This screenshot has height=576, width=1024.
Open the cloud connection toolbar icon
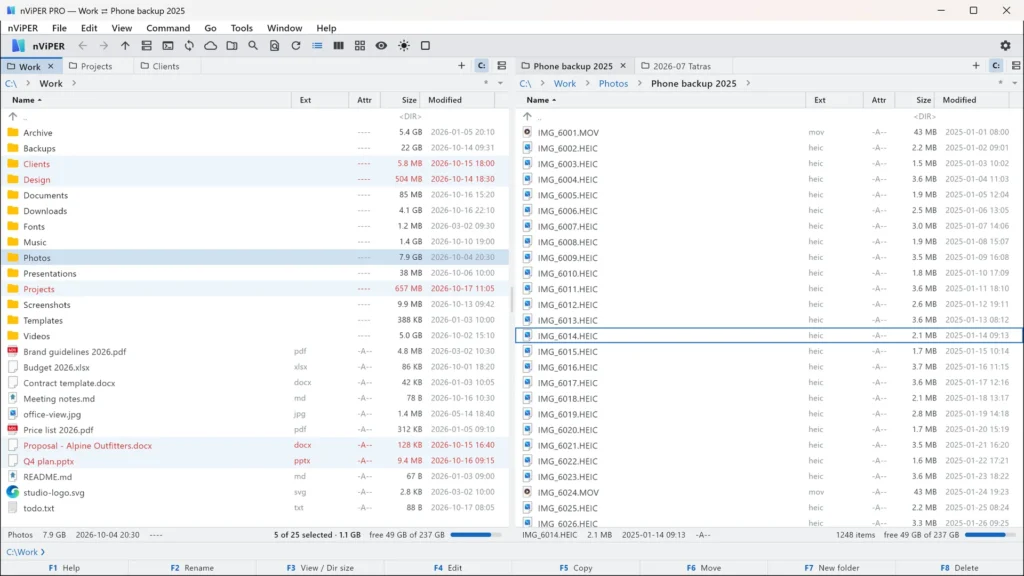210,46
